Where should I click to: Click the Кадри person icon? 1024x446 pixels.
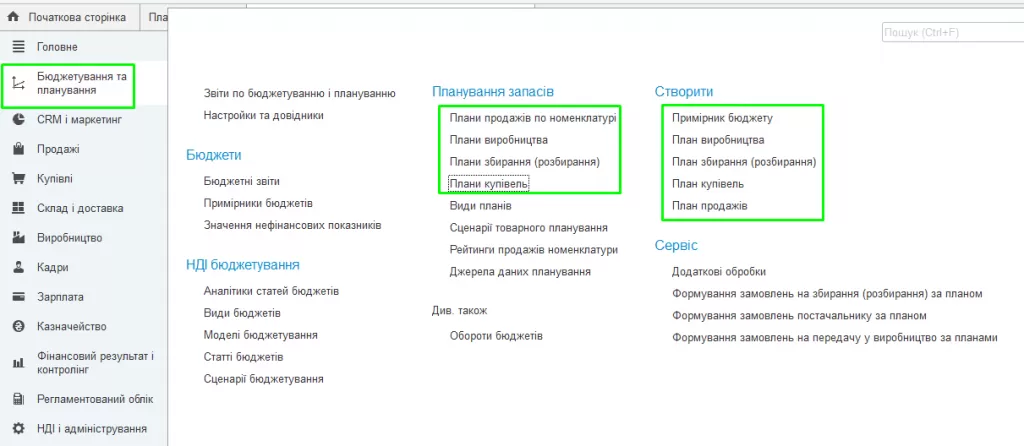point(19,267)
